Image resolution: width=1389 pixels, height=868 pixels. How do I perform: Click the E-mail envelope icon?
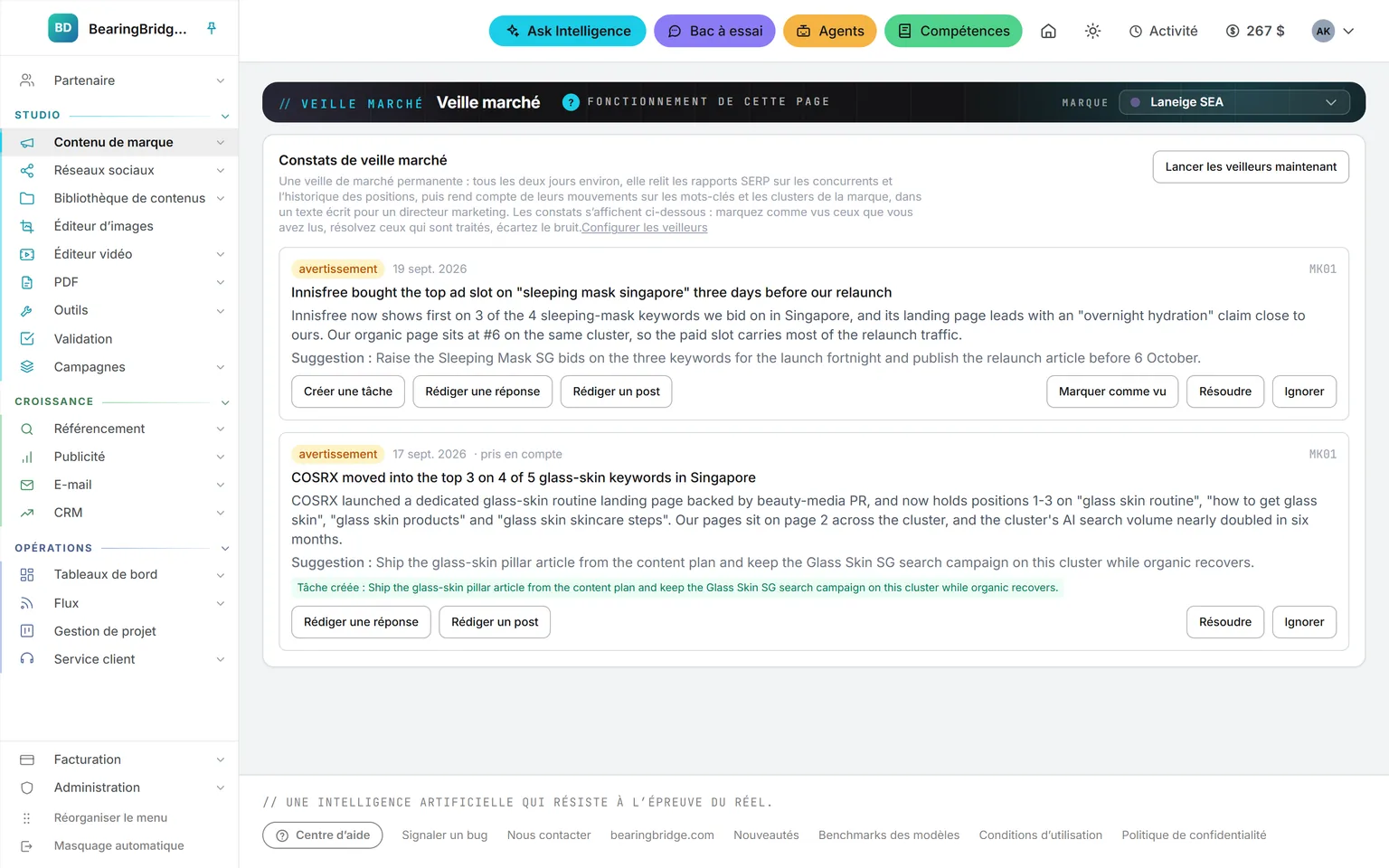click(27, 485)
